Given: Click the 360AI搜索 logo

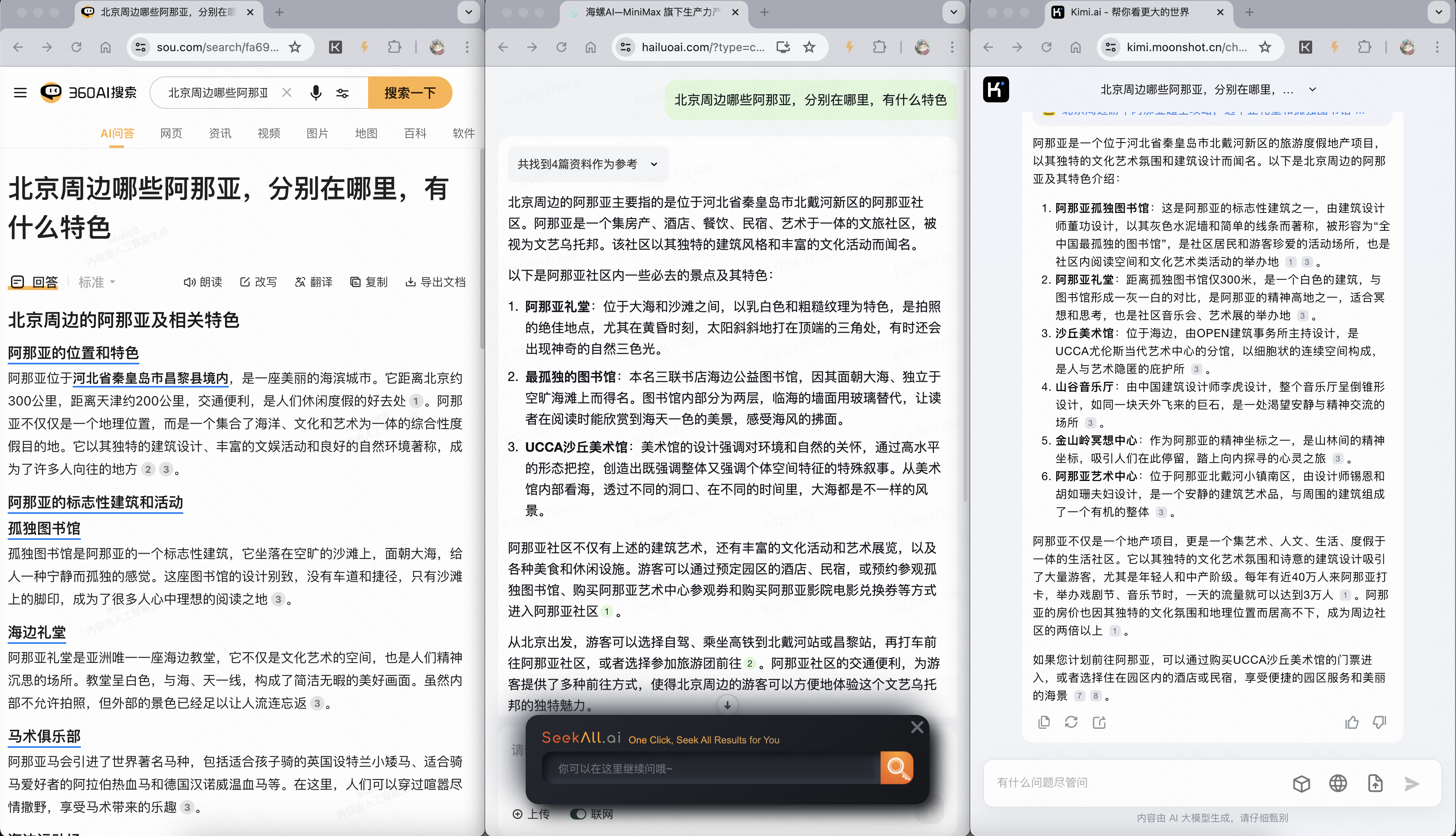Looking at the screenshot, I should (88, 93).
